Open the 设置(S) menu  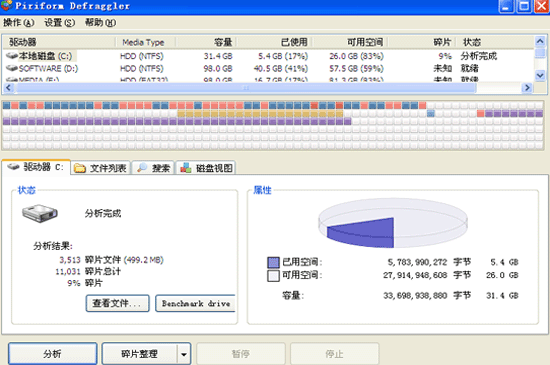click(x=60, y=23)
